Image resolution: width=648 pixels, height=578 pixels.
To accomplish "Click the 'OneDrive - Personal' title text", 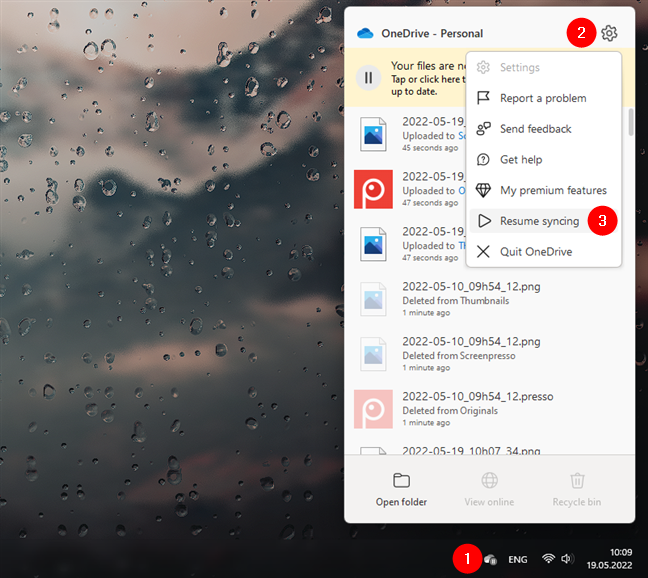I will (432, 33).
